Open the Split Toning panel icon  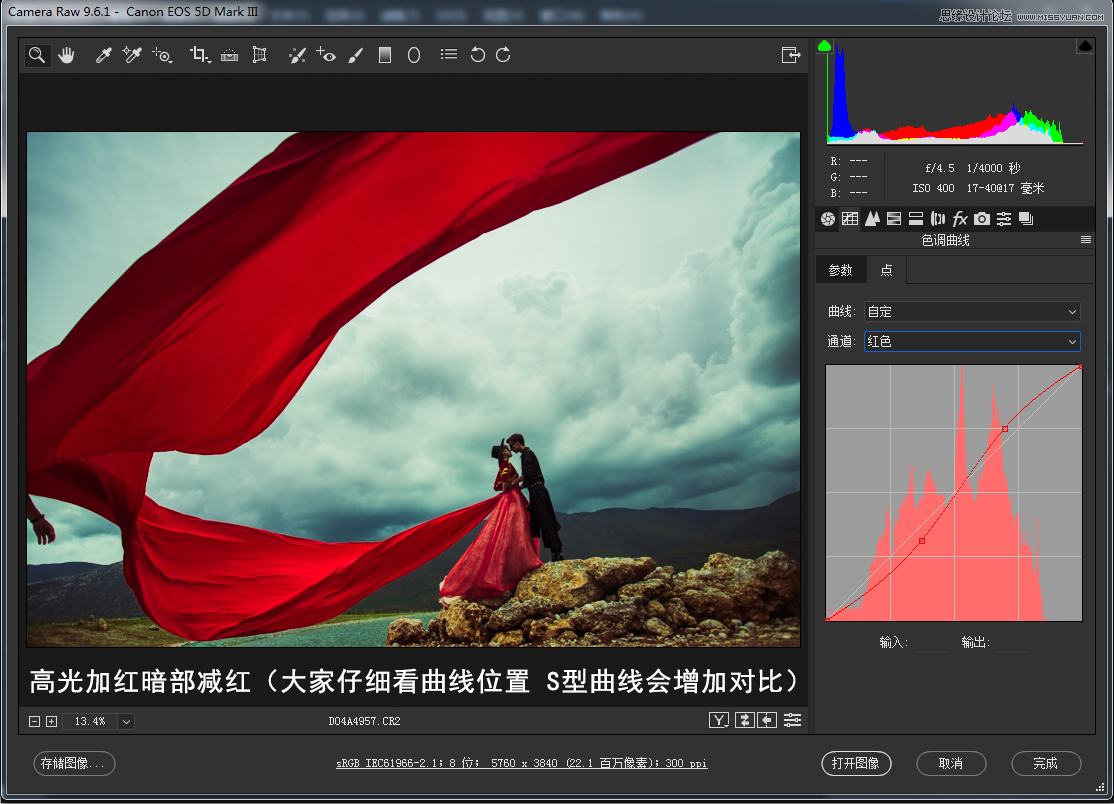(916, 219)
